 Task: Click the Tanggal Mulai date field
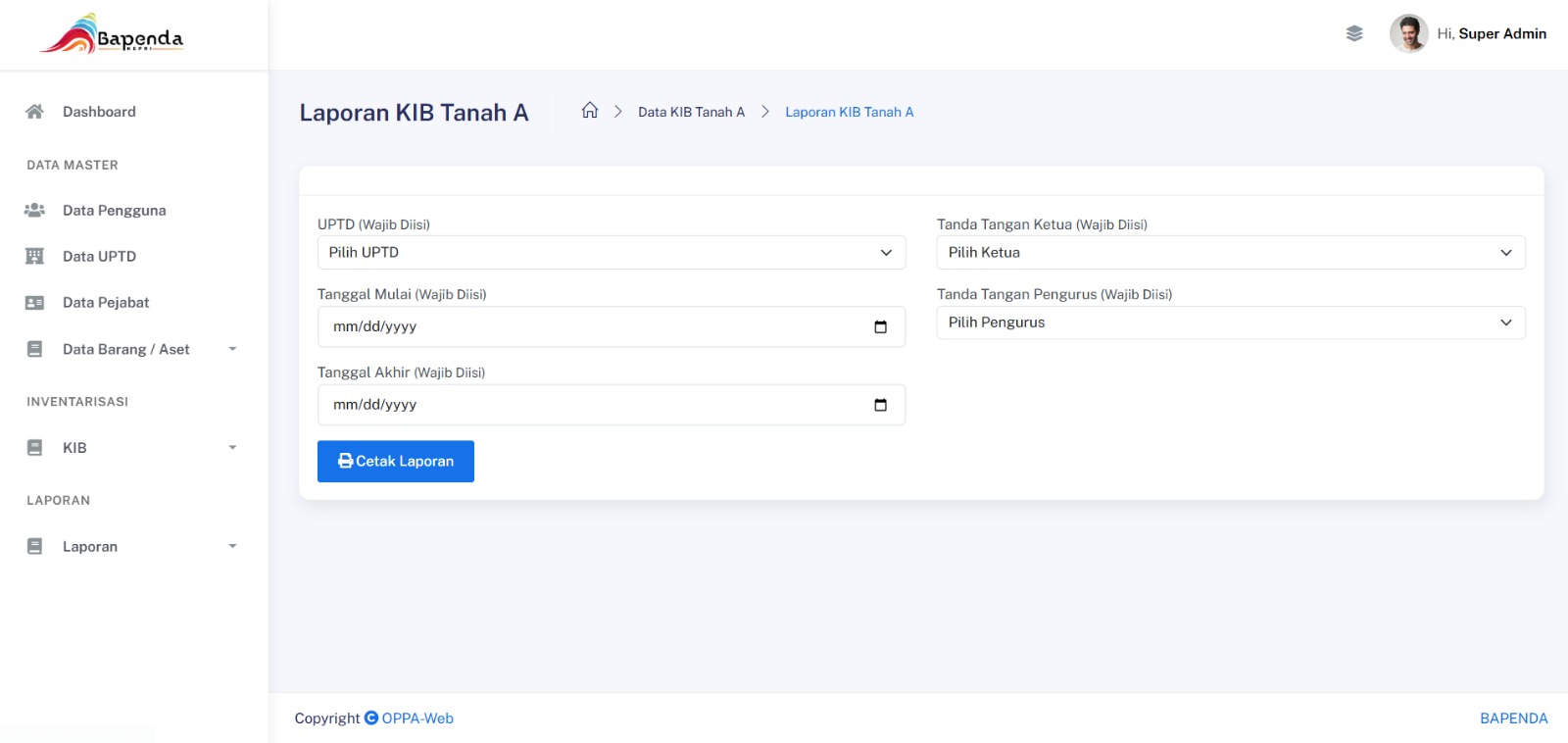point(612,327)
